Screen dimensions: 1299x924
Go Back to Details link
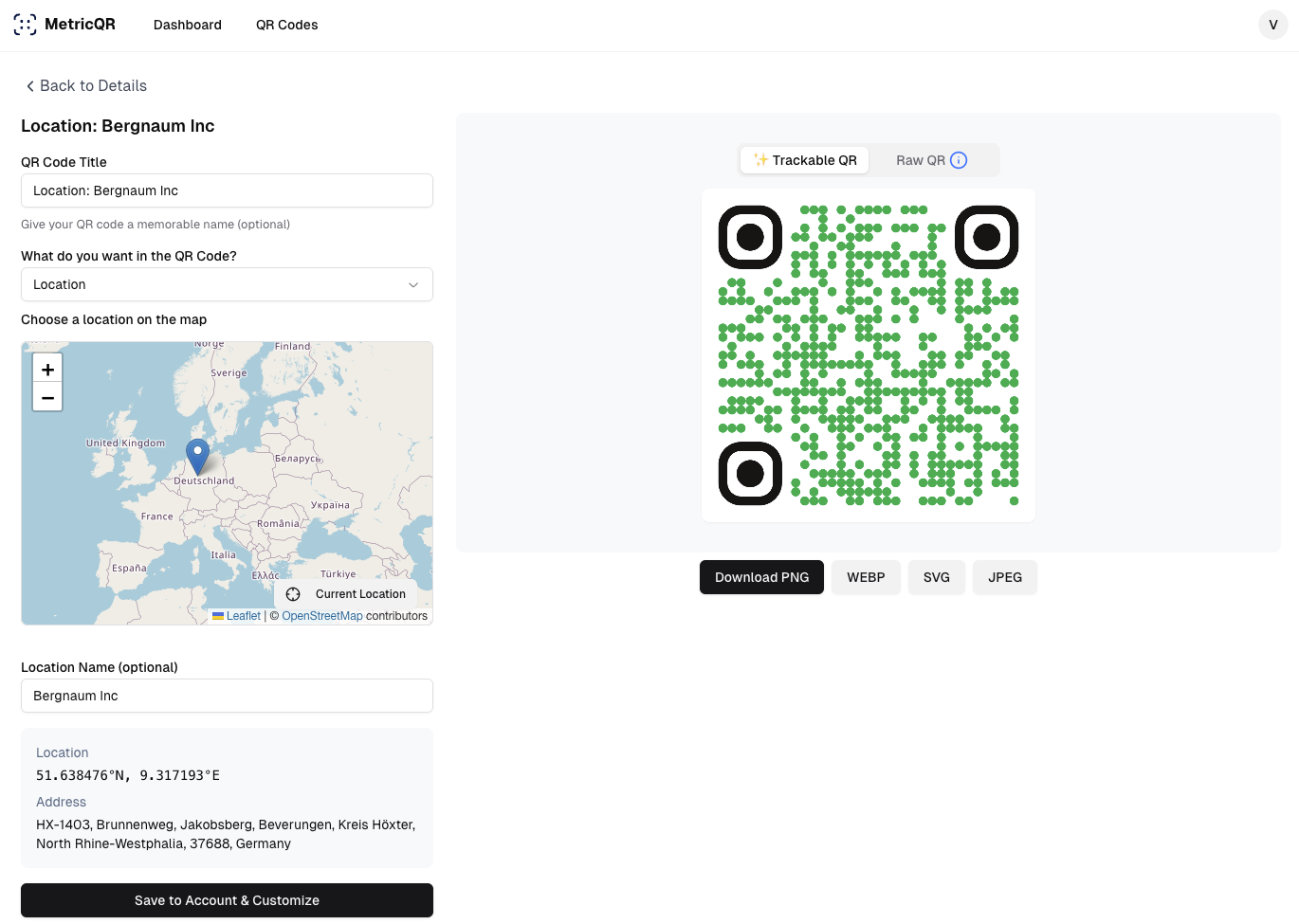(x=86, y=86)
